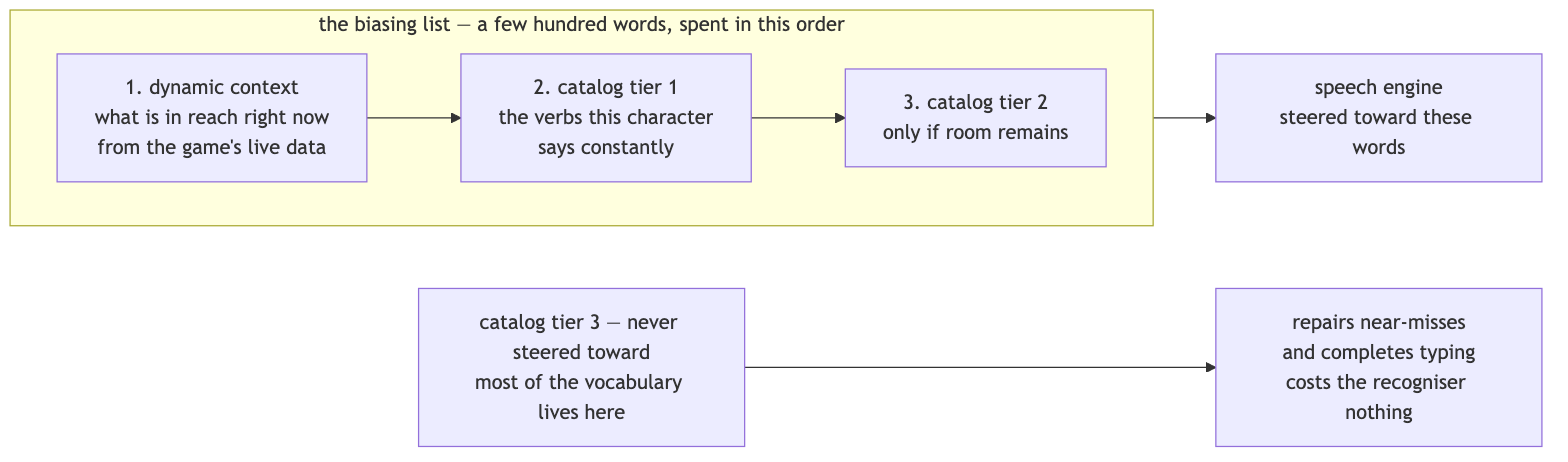
Task: Select the "catalog tier 3 — never" node
Action: pyautogui.click(x=581, y=367)
